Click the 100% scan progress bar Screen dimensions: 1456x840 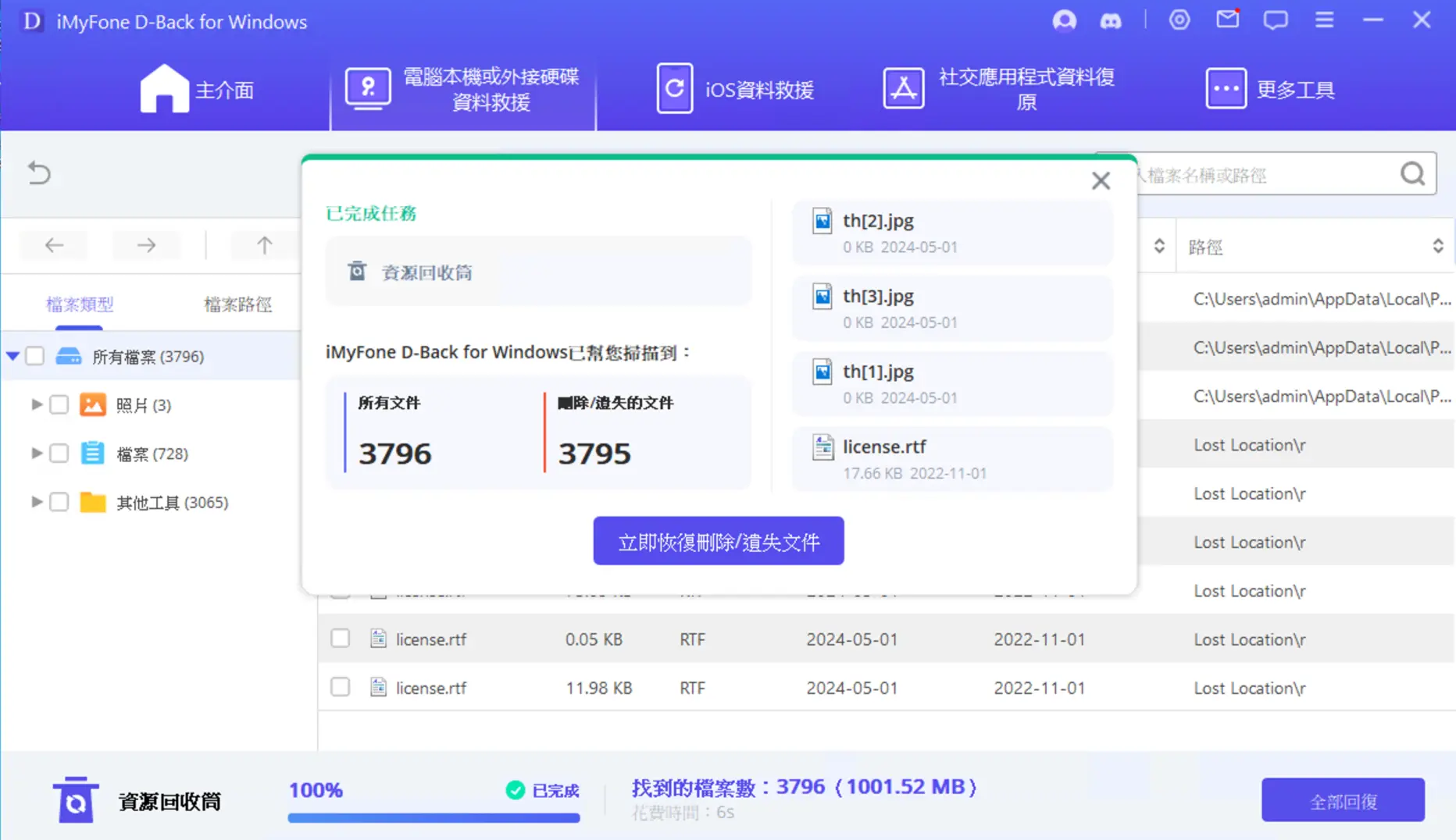(434, 817)
